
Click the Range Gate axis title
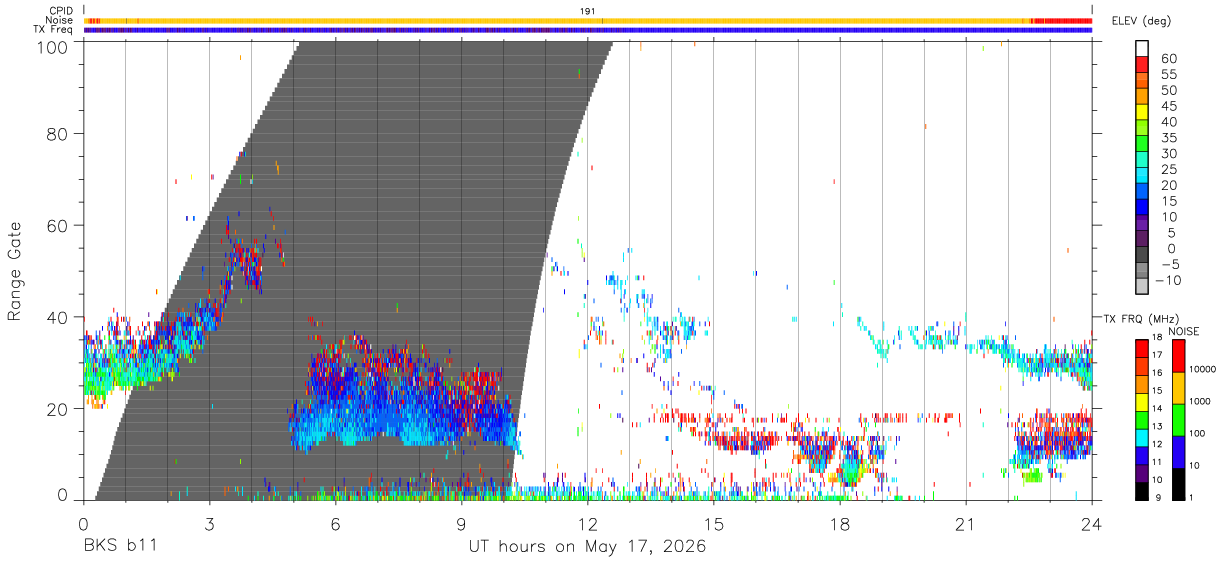[x=14, y=270]
